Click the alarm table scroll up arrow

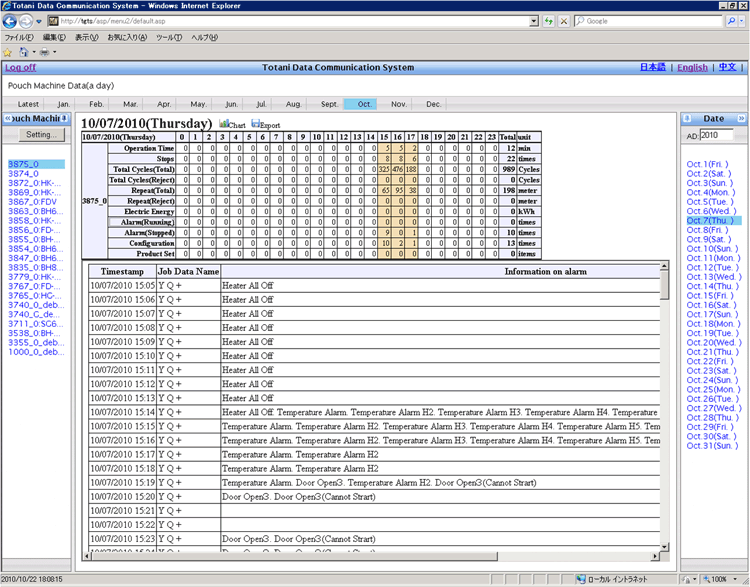664,266
